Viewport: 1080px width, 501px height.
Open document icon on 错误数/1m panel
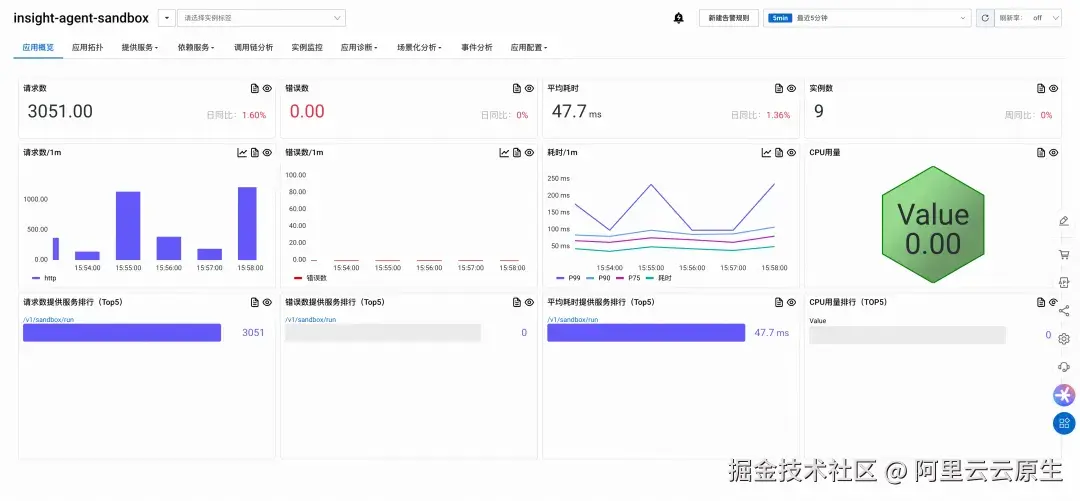[517, 152]
